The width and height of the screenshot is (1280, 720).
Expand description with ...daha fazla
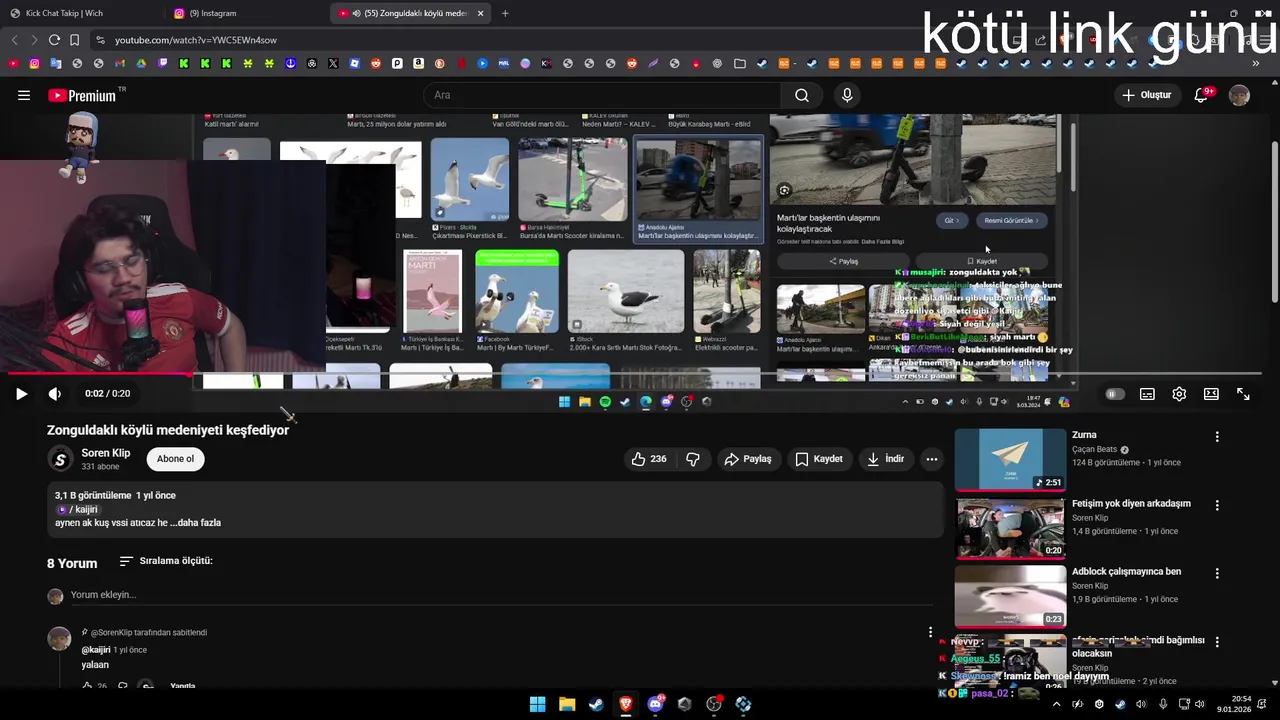point(195,522)
